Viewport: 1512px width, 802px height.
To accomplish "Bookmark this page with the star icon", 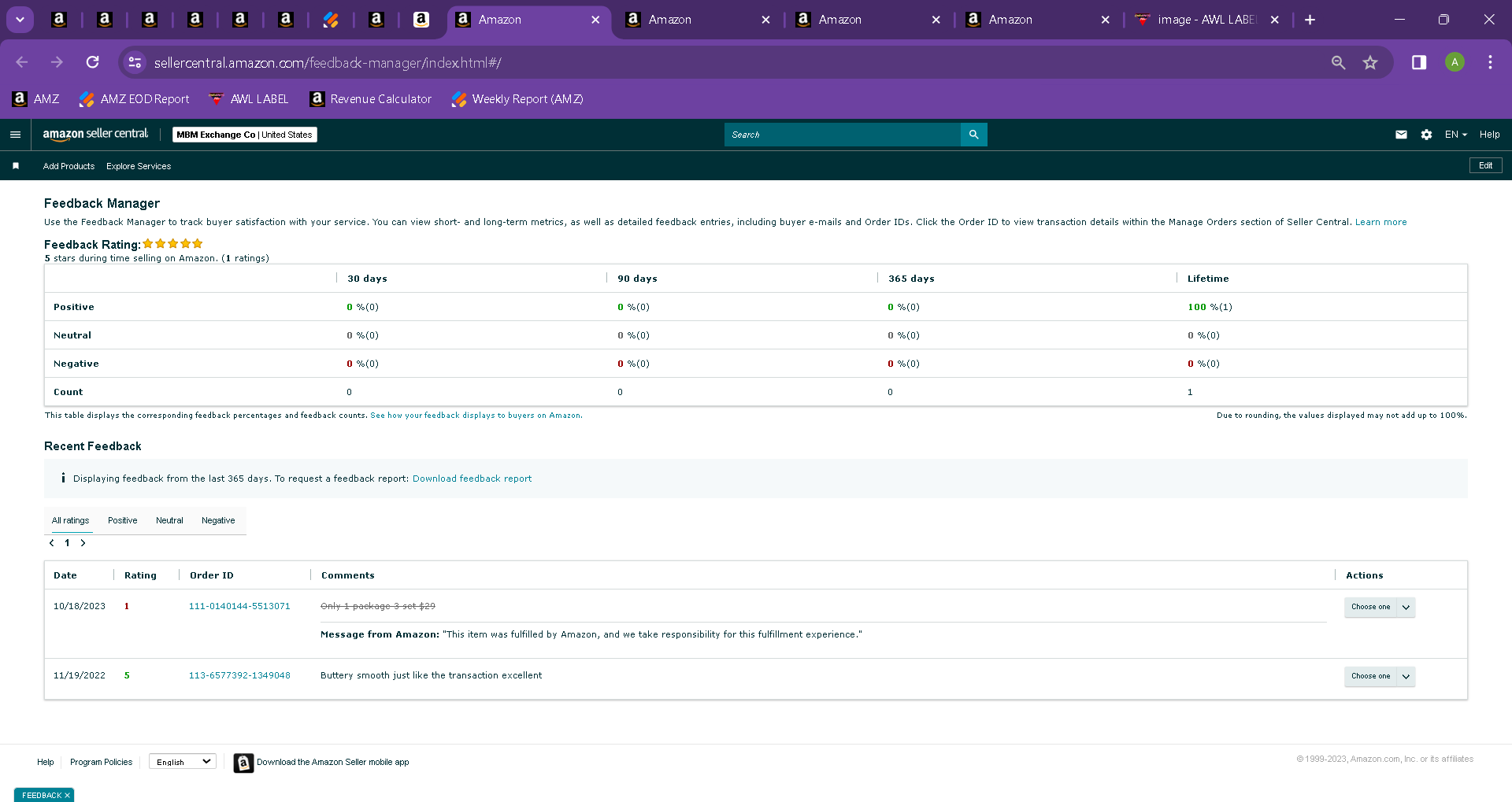I will [1370, 62].
